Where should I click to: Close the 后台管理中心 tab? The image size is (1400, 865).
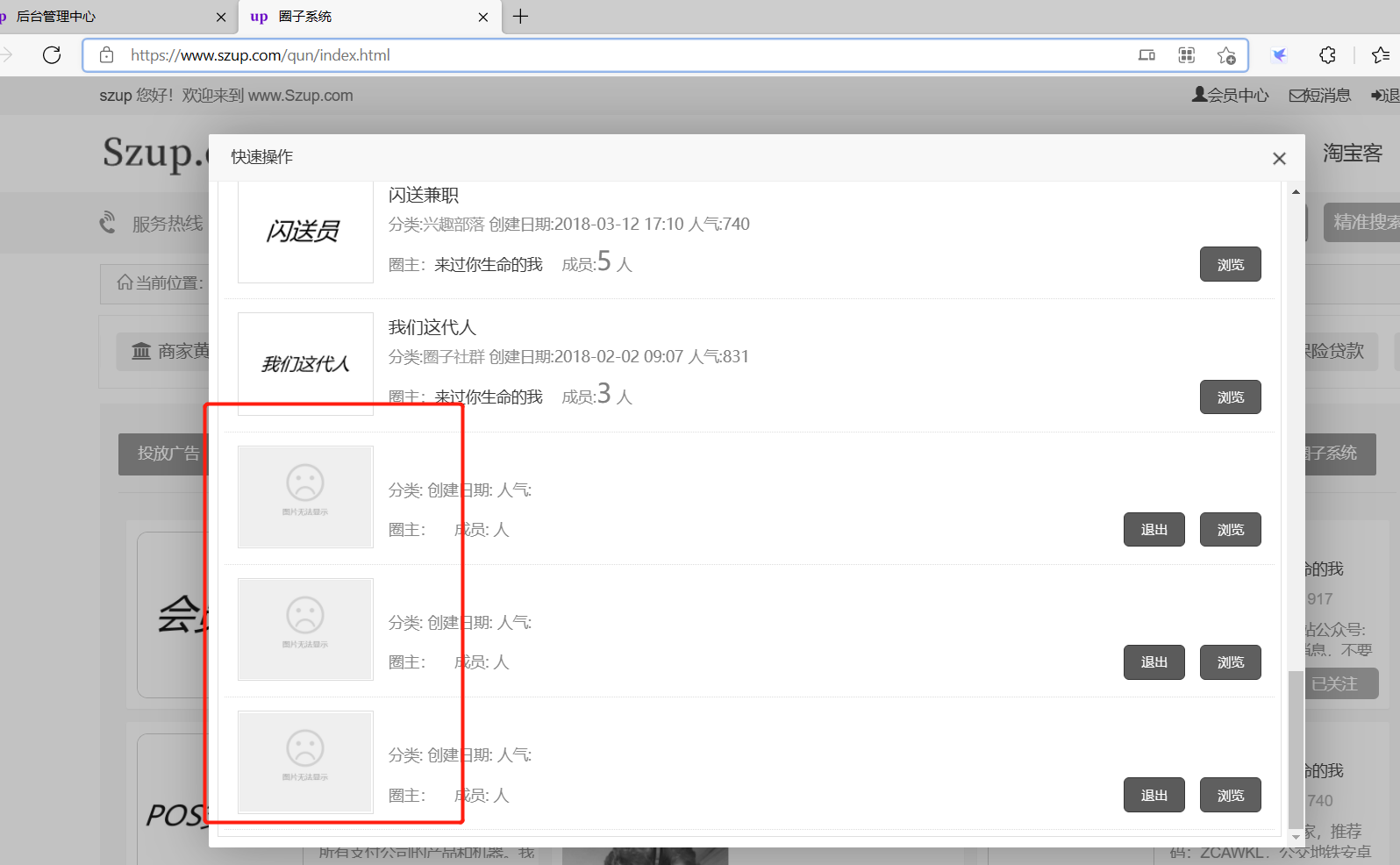click(x=220, y=17)
